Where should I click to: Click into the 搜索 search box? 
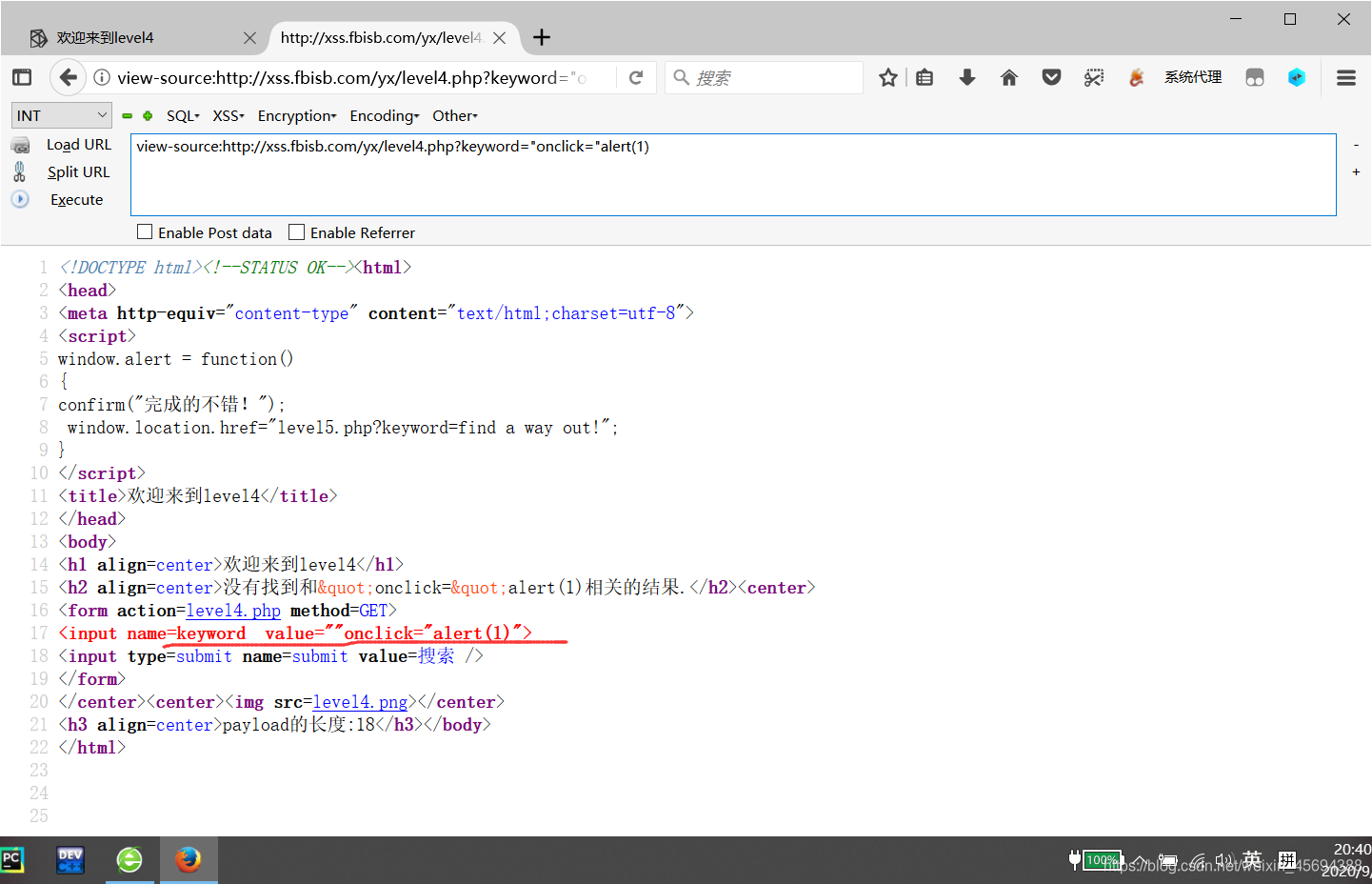click(765, 77)
